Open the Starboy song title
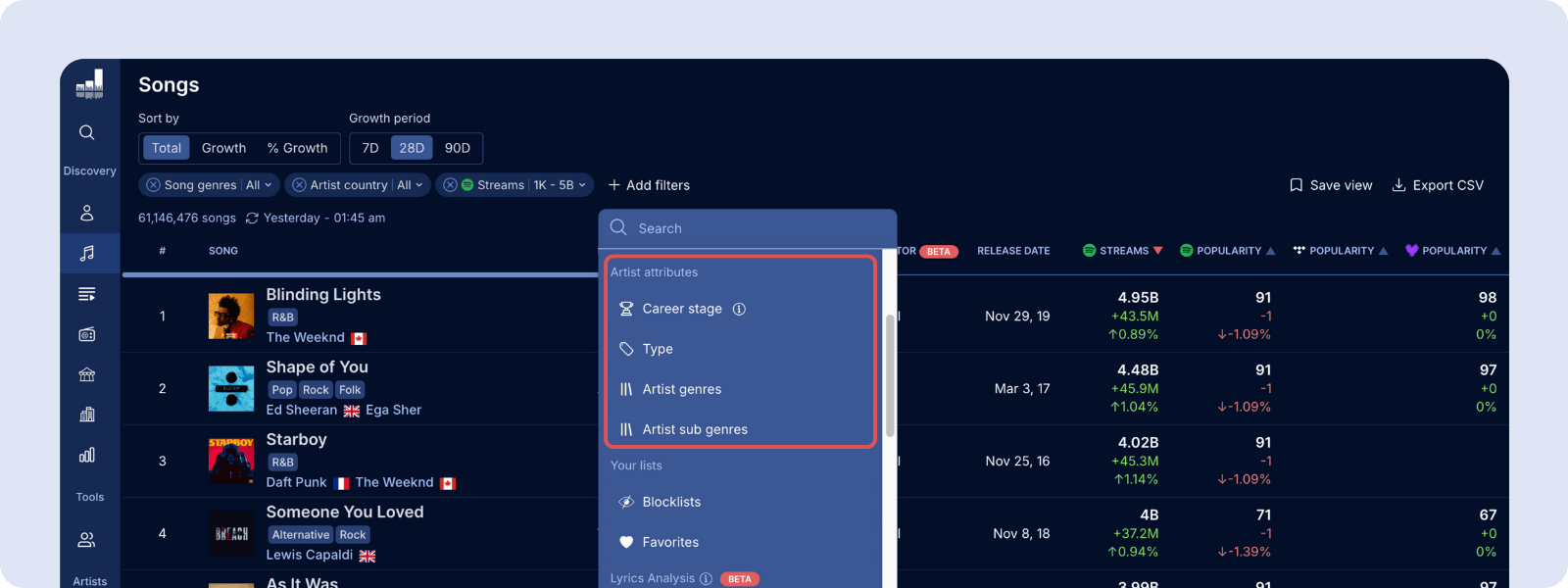The image size is (1568, 588). pyautogui.click(x=297, y=439)
